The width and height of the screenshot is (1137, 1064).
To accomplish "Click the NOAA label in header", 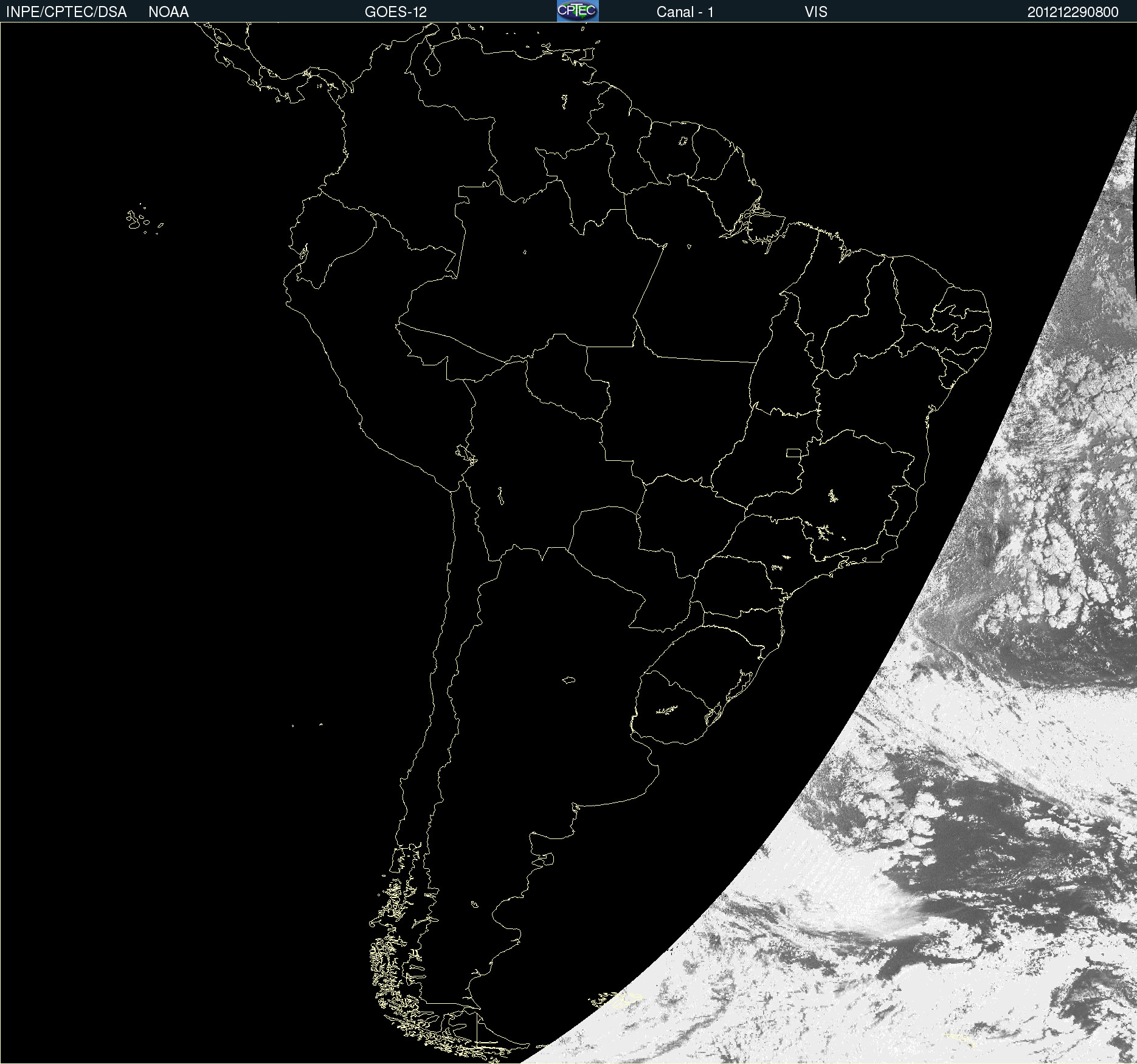I will click(x=168, y=12).
